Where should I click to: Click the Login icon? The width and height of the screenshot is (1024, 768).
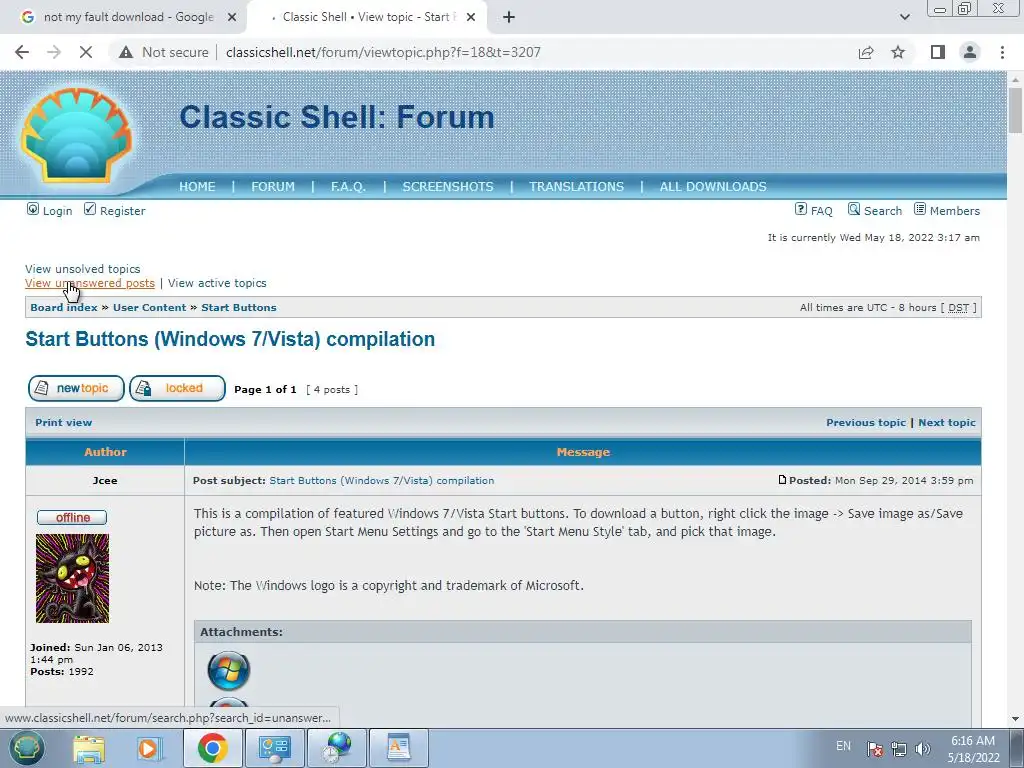pyautogui.click(x=33, y=209)
